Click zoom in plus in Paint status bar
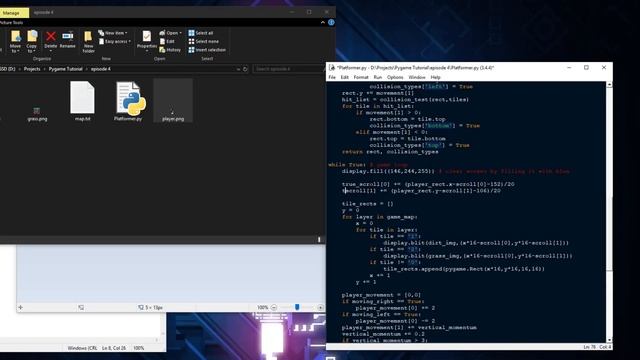The image size is (640, 360). (x=320, y=307)
